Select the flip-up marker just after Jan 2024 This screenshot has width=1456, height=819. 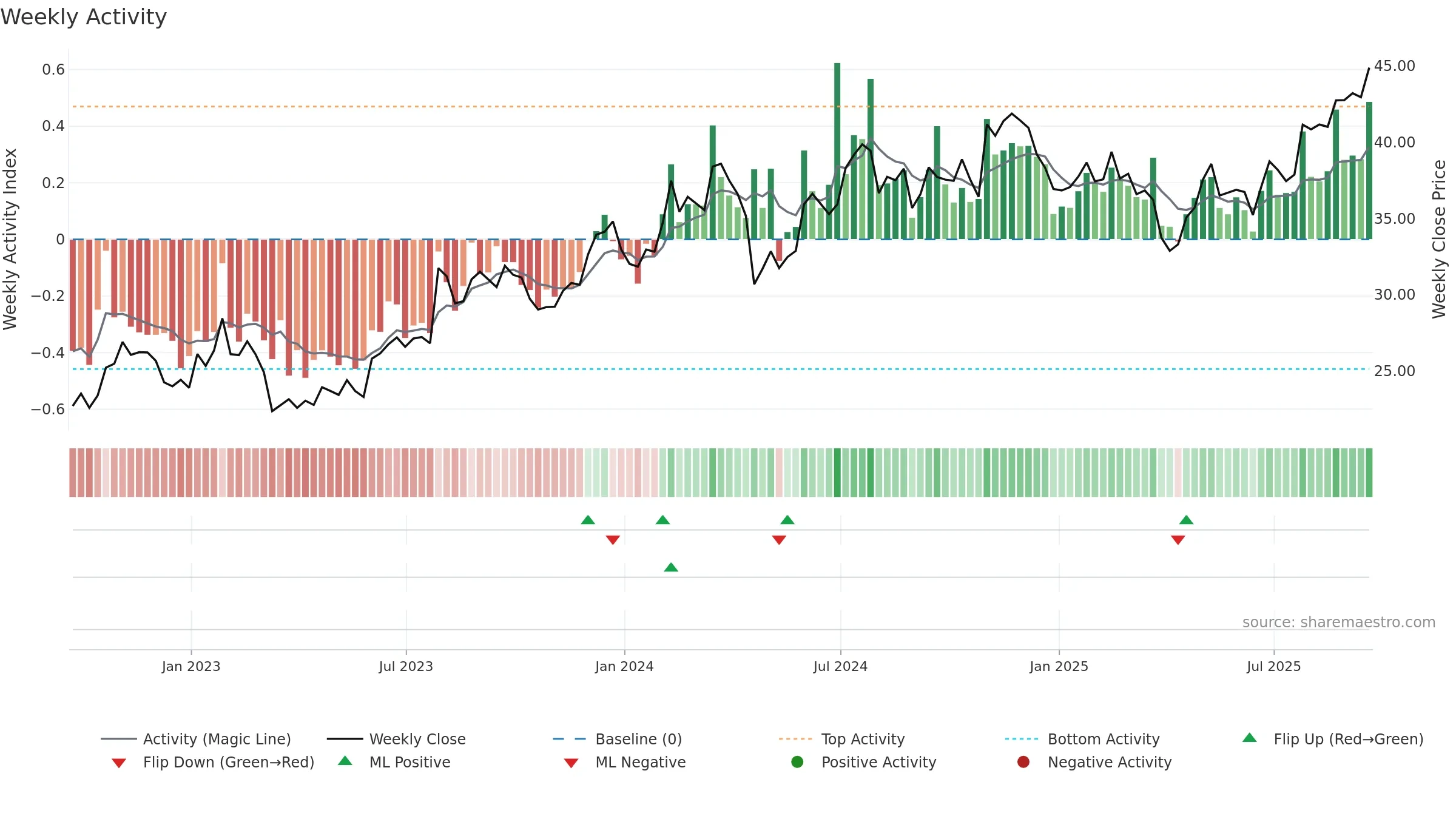click(x=663, y=520)
